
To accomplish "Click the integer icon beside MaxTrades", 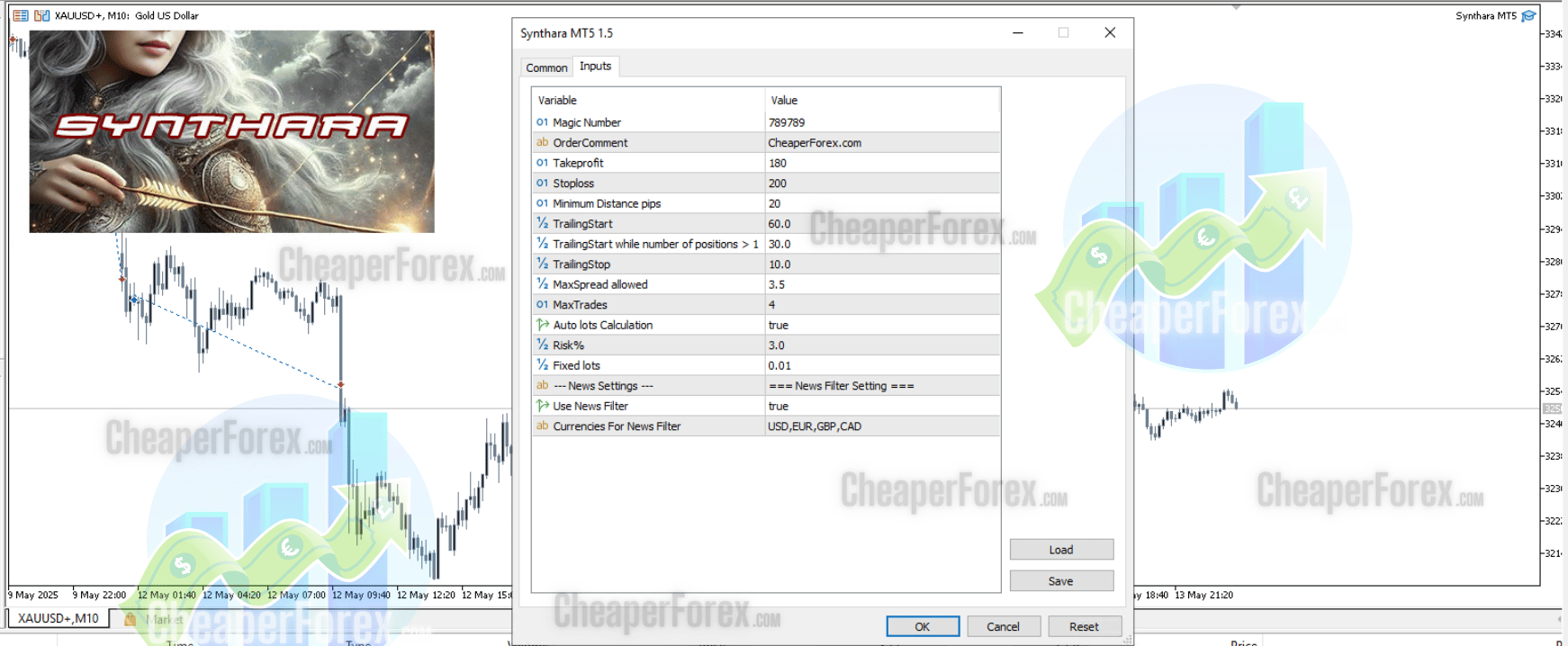I will (542, 304).
